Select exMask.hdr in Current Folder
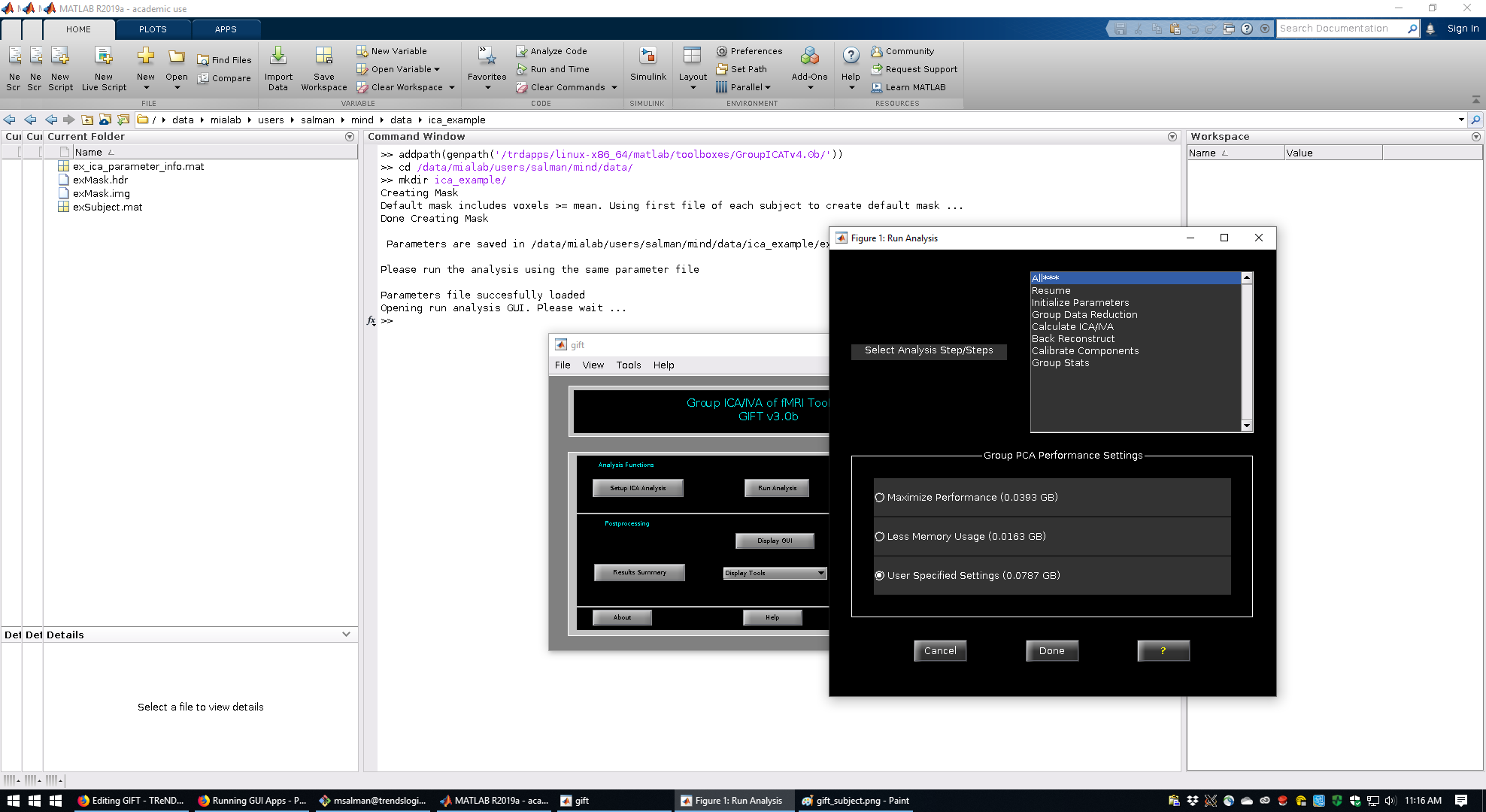Viewport: 1486px width, 812px height. 93,180
